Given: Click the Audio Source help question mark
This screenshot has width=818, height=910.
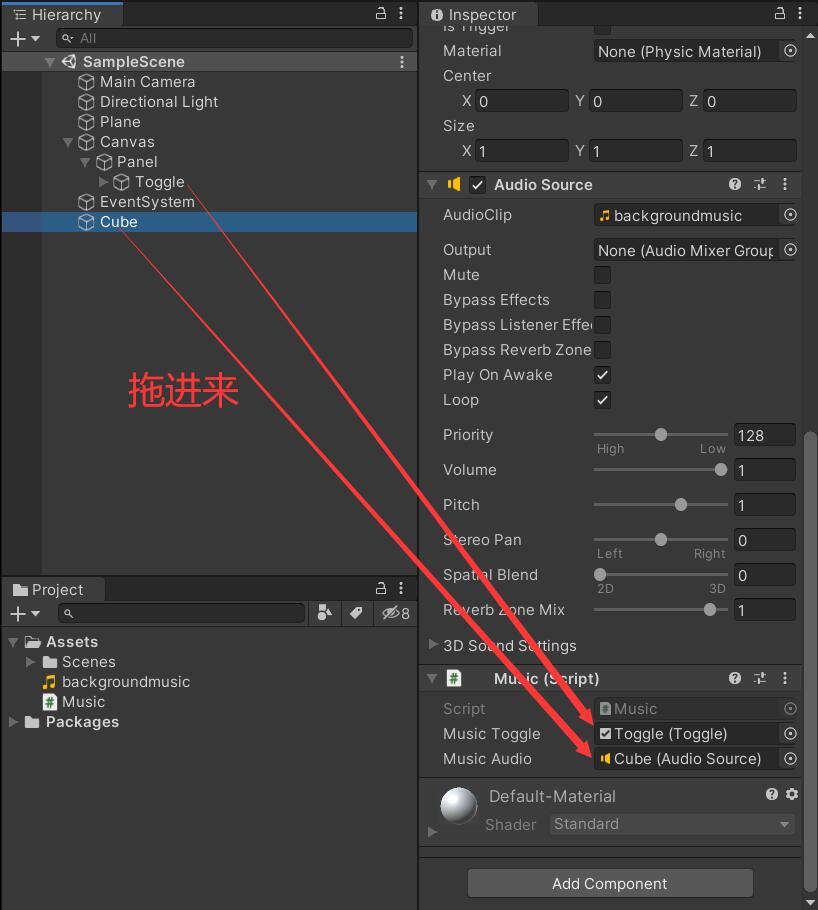Looking at the screenshot, I should (735, 184).
